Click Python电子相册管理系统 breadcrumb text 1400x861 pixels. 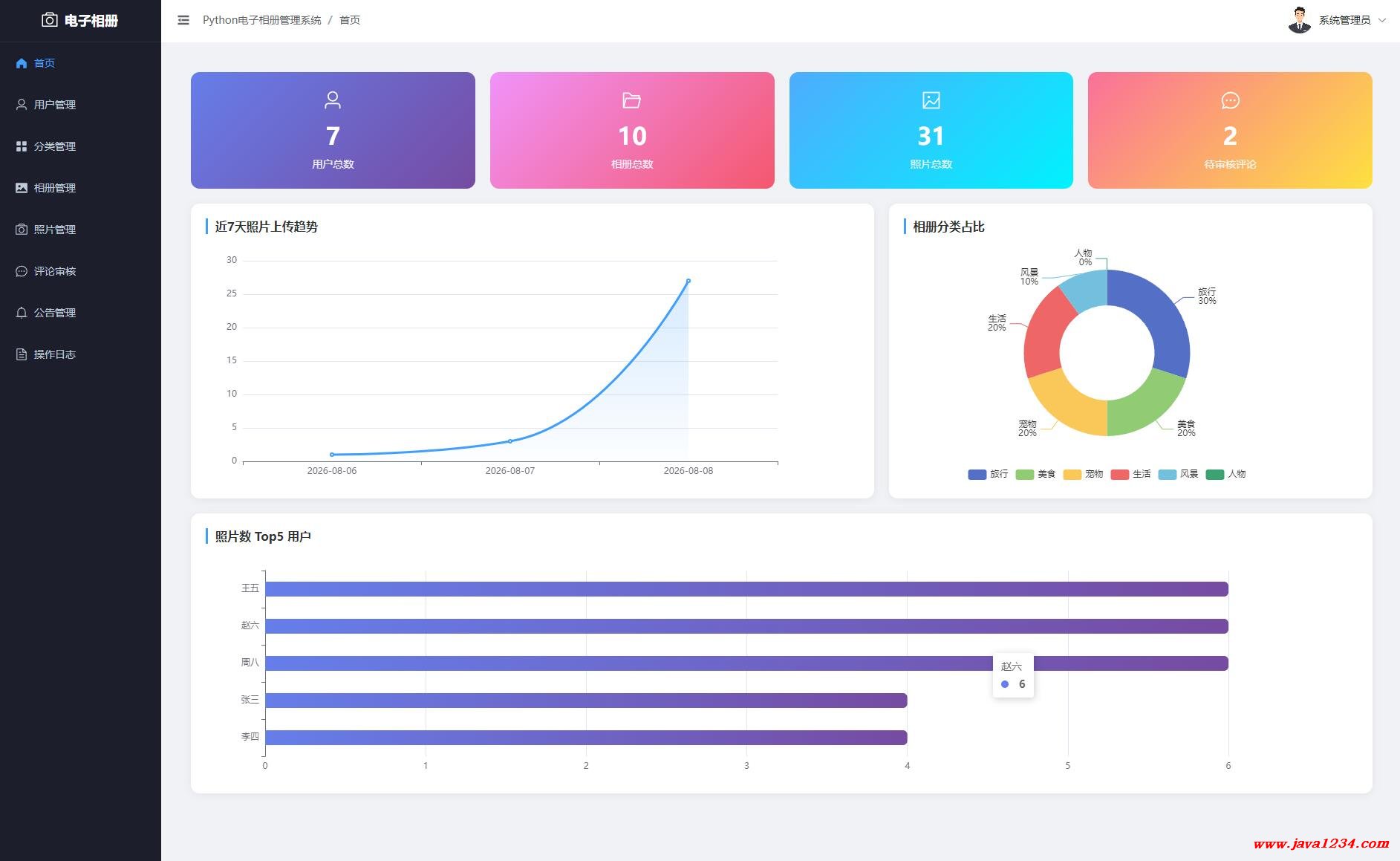pos(262,20)
